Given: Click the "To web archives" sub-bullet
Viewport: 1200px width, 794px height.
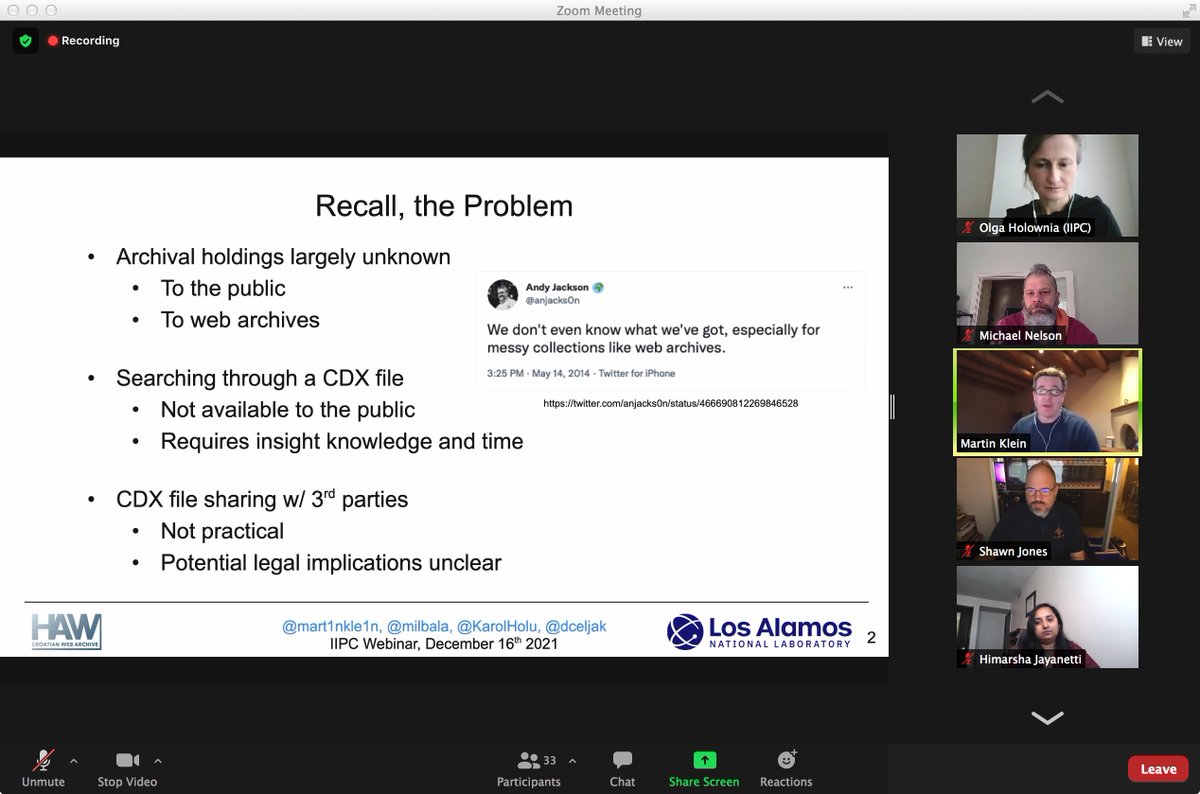Looking at the screenshot, I should pyautogui.click(x=240, y=320).
